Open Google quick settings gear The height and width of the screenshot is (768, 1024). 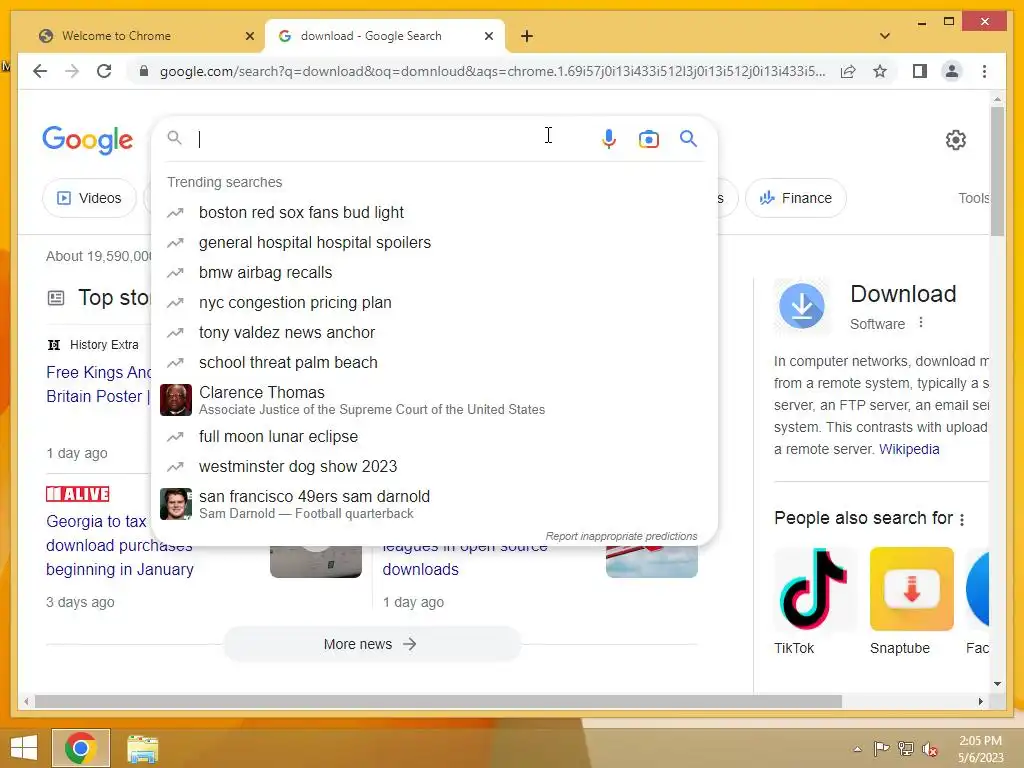pyautogui.click(x=955, y=139)
